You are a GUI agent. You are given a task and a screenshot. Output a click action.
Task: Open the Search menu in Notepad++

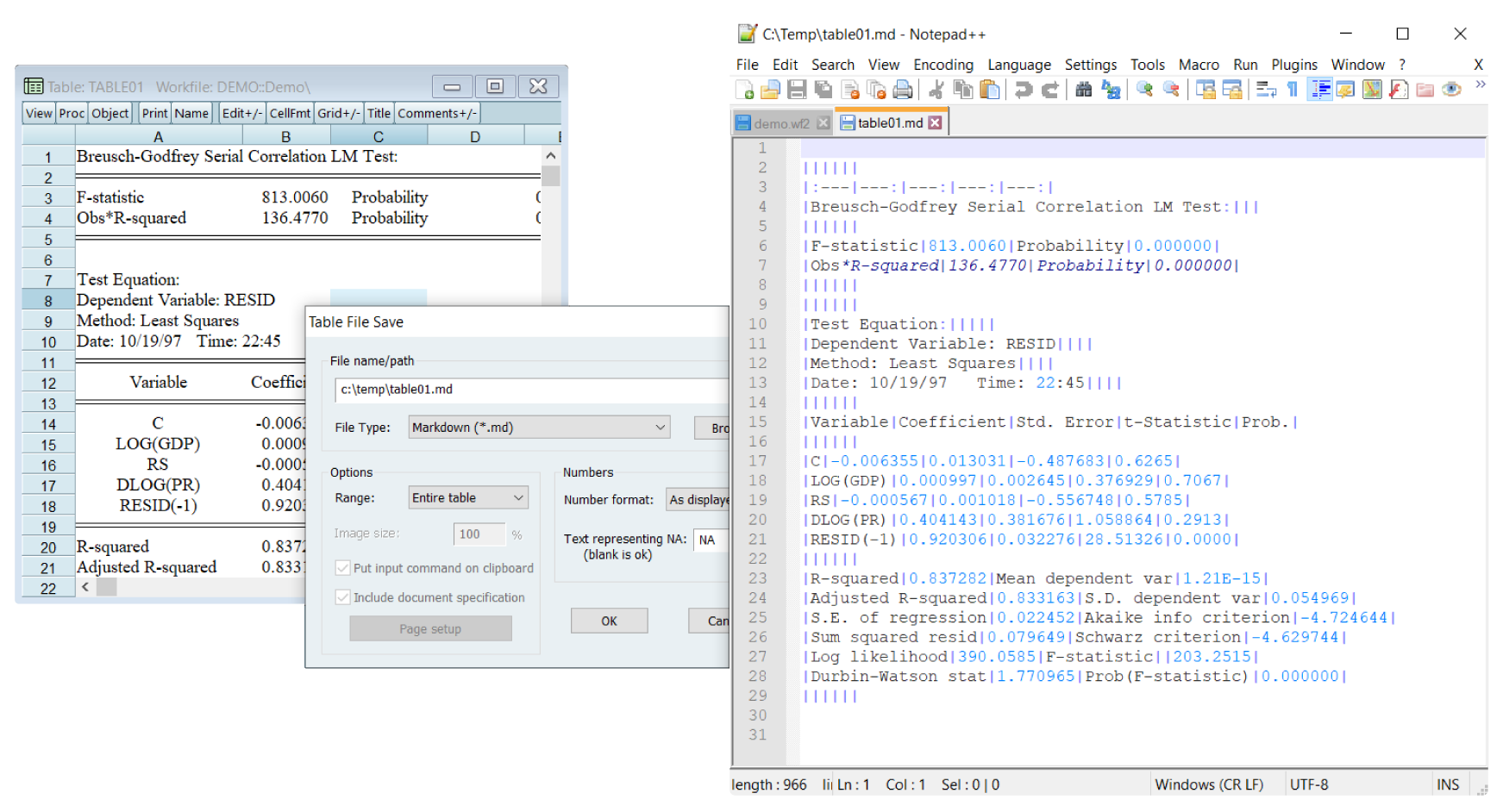833,65
